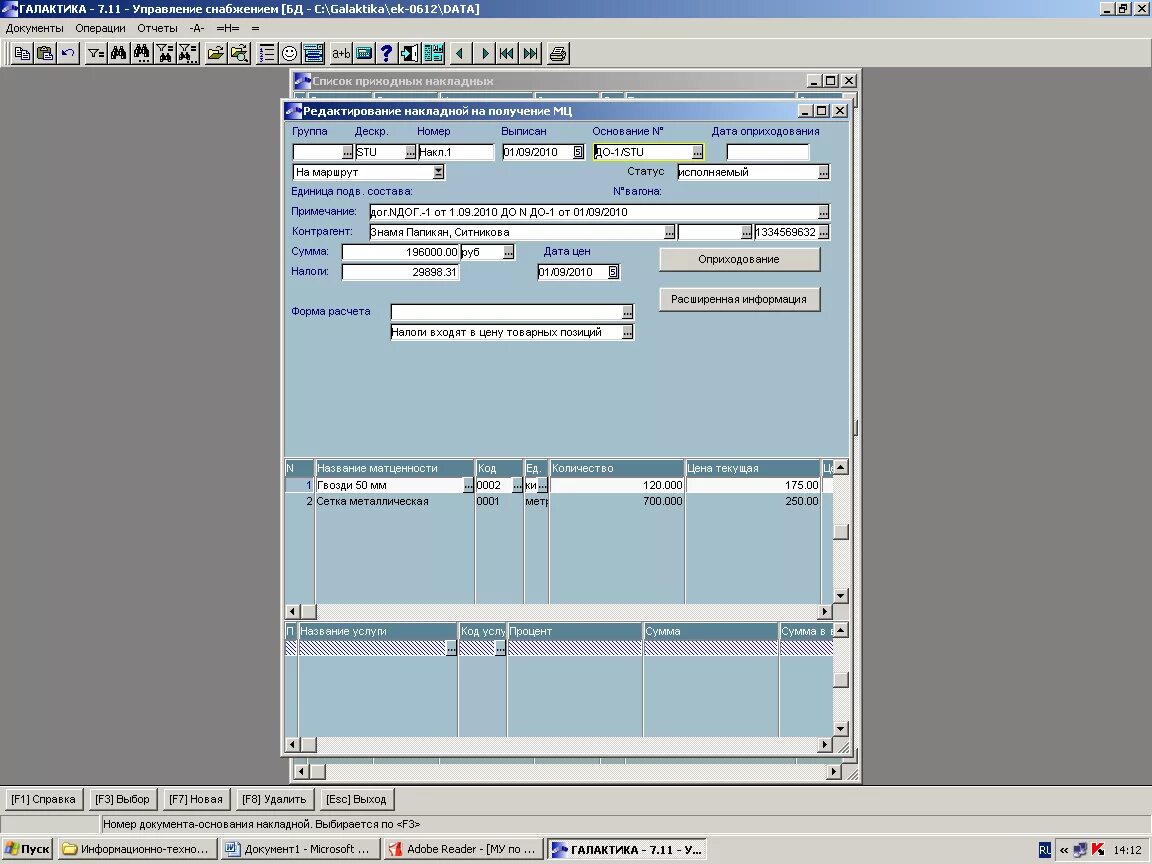
Task: Open the Дата цен calendar button
Action: tap(613, 272)
